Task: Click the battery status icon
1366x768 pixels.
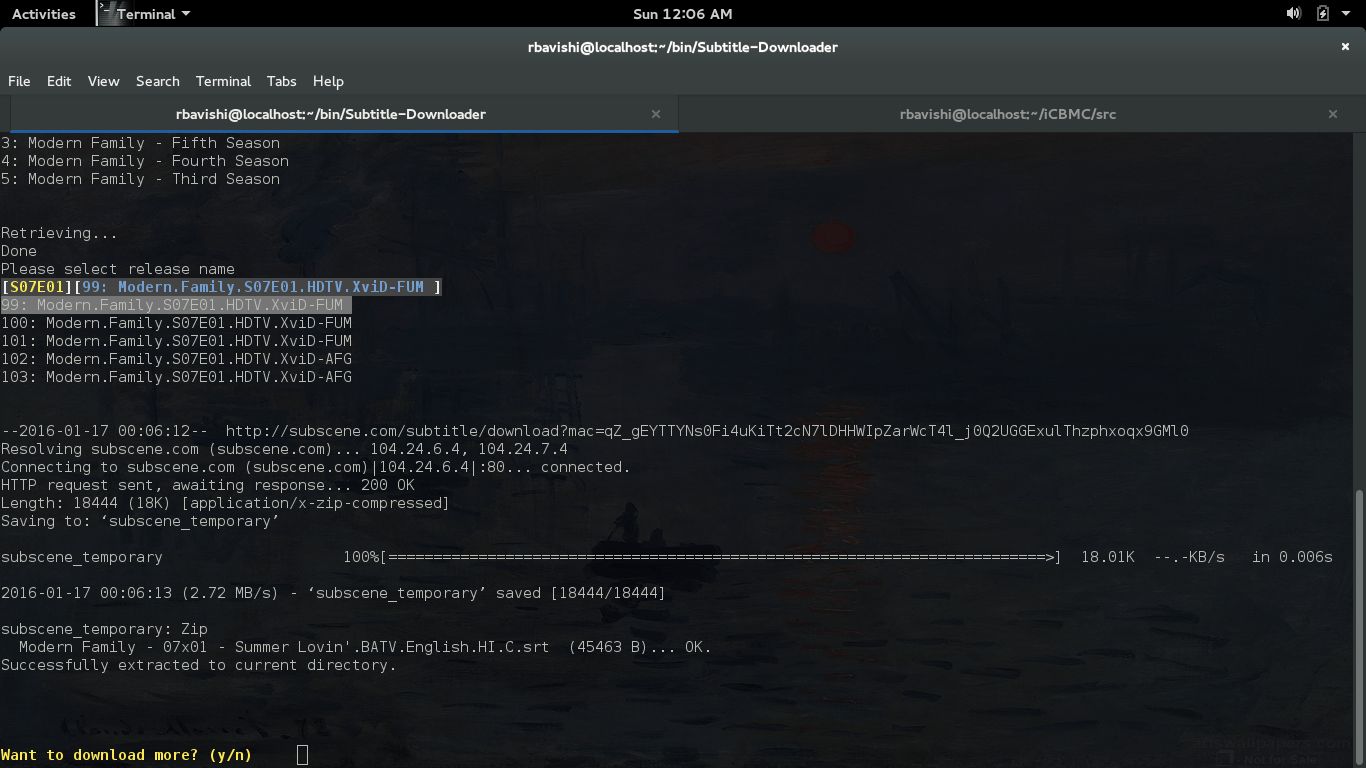Action: pos(1322,14)
